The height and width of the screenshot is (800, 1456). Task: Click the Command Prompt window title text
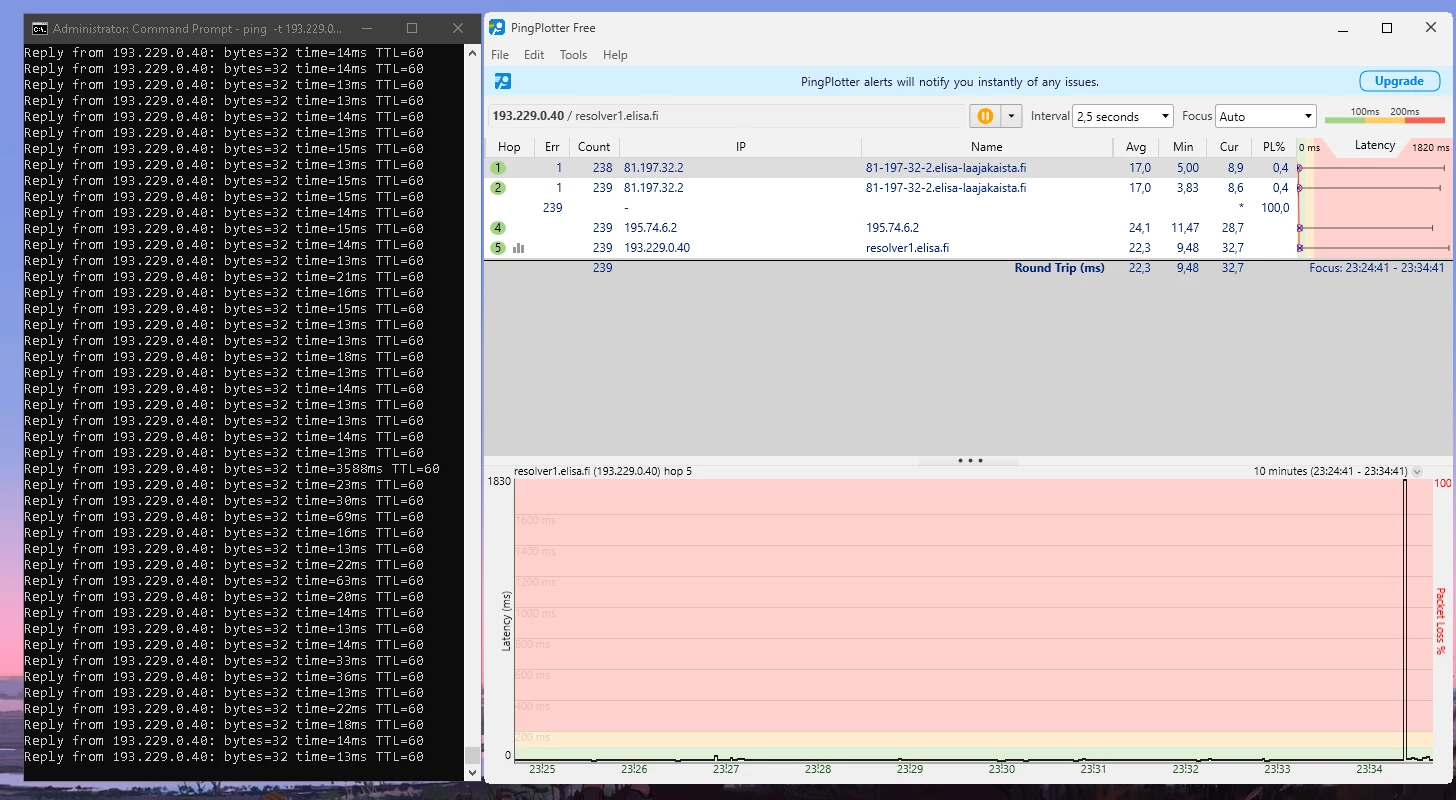198,29
